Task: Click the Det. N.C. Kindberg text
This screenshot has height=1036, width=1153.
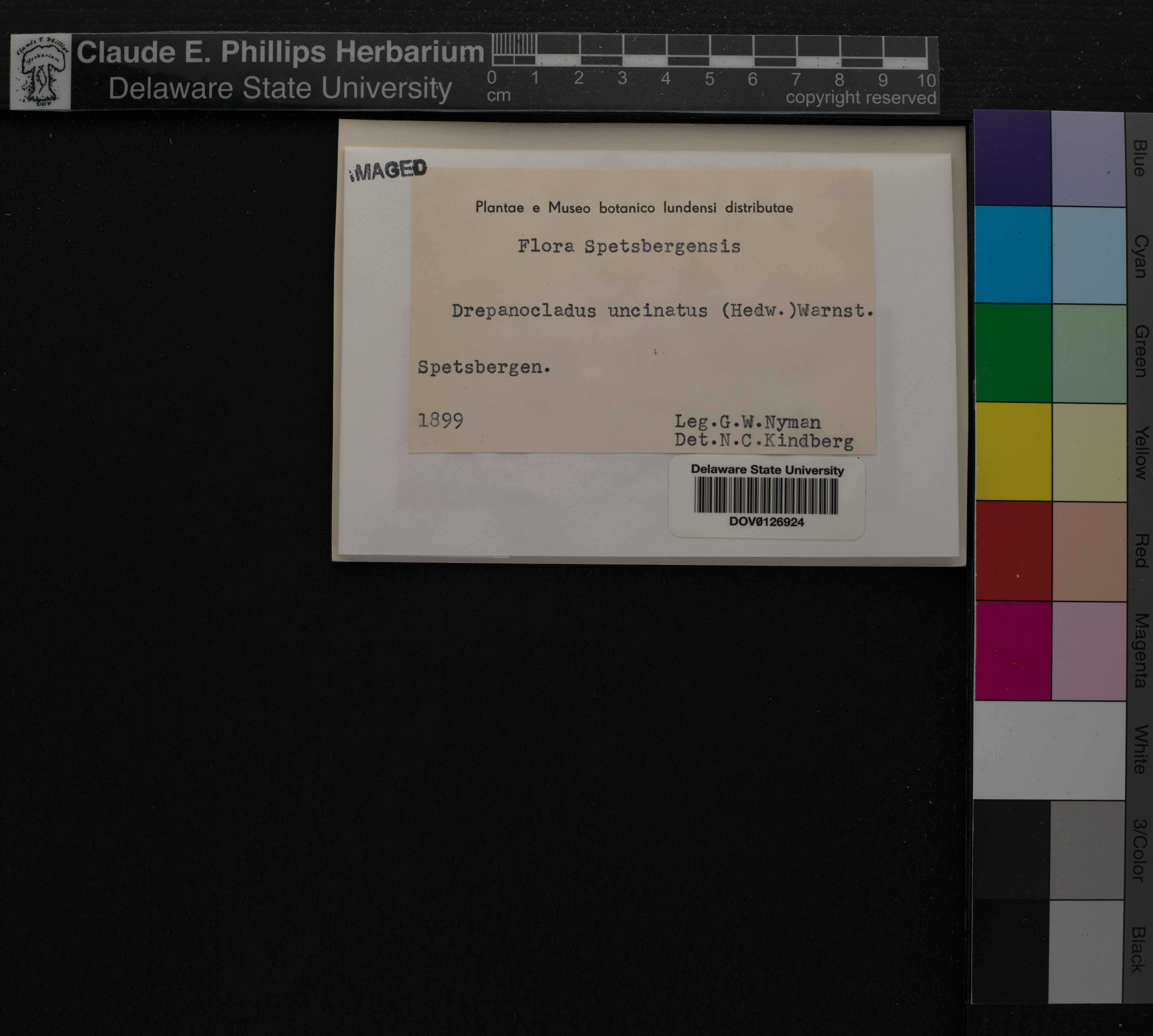Action: point(764,441)
